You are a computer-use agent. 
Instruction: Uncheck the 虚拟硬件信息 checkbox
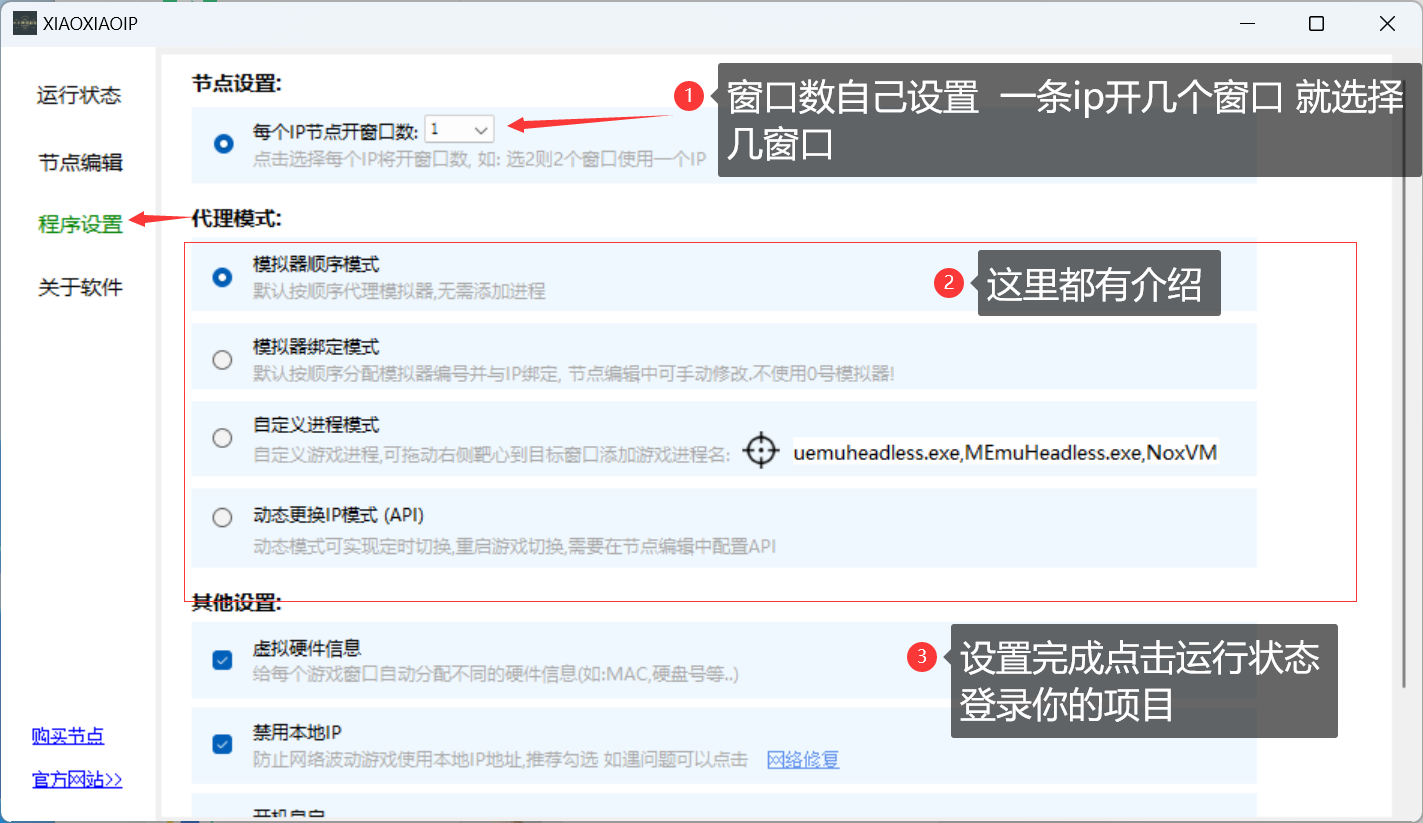[223, 660]
